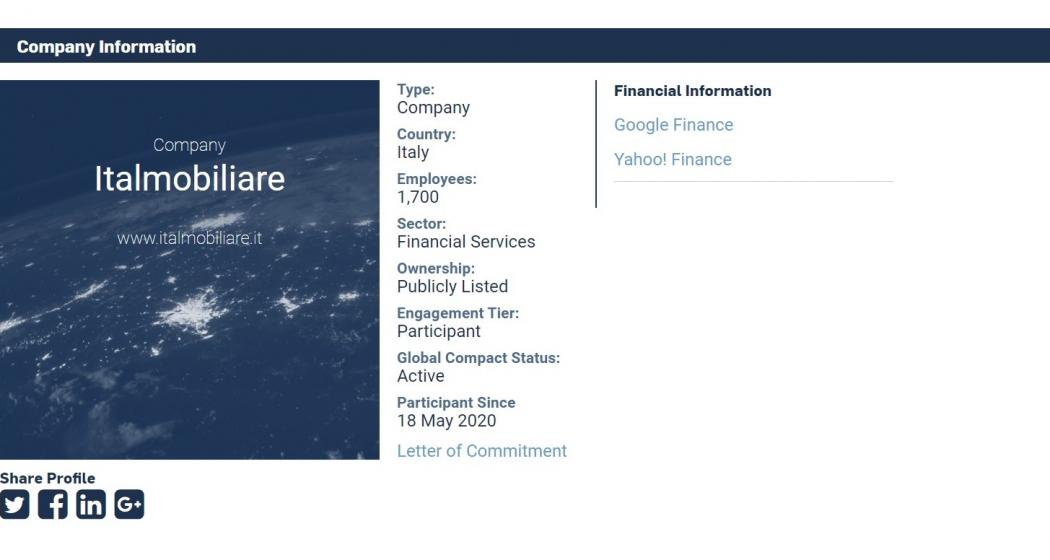Click the 'Employees:' label
Image resolution: width=1050 pixels, height=560 pixels.
coord(437,179)
